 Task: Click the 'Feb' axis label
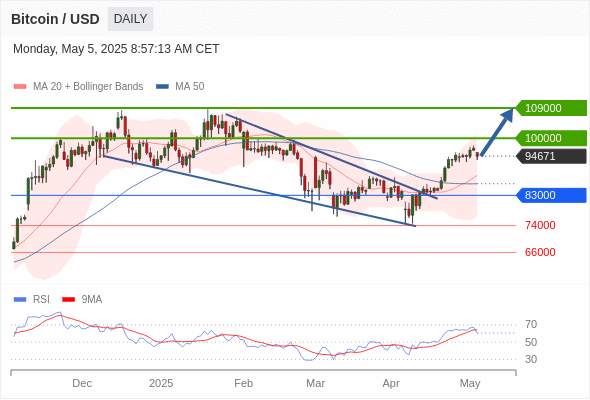243,383
